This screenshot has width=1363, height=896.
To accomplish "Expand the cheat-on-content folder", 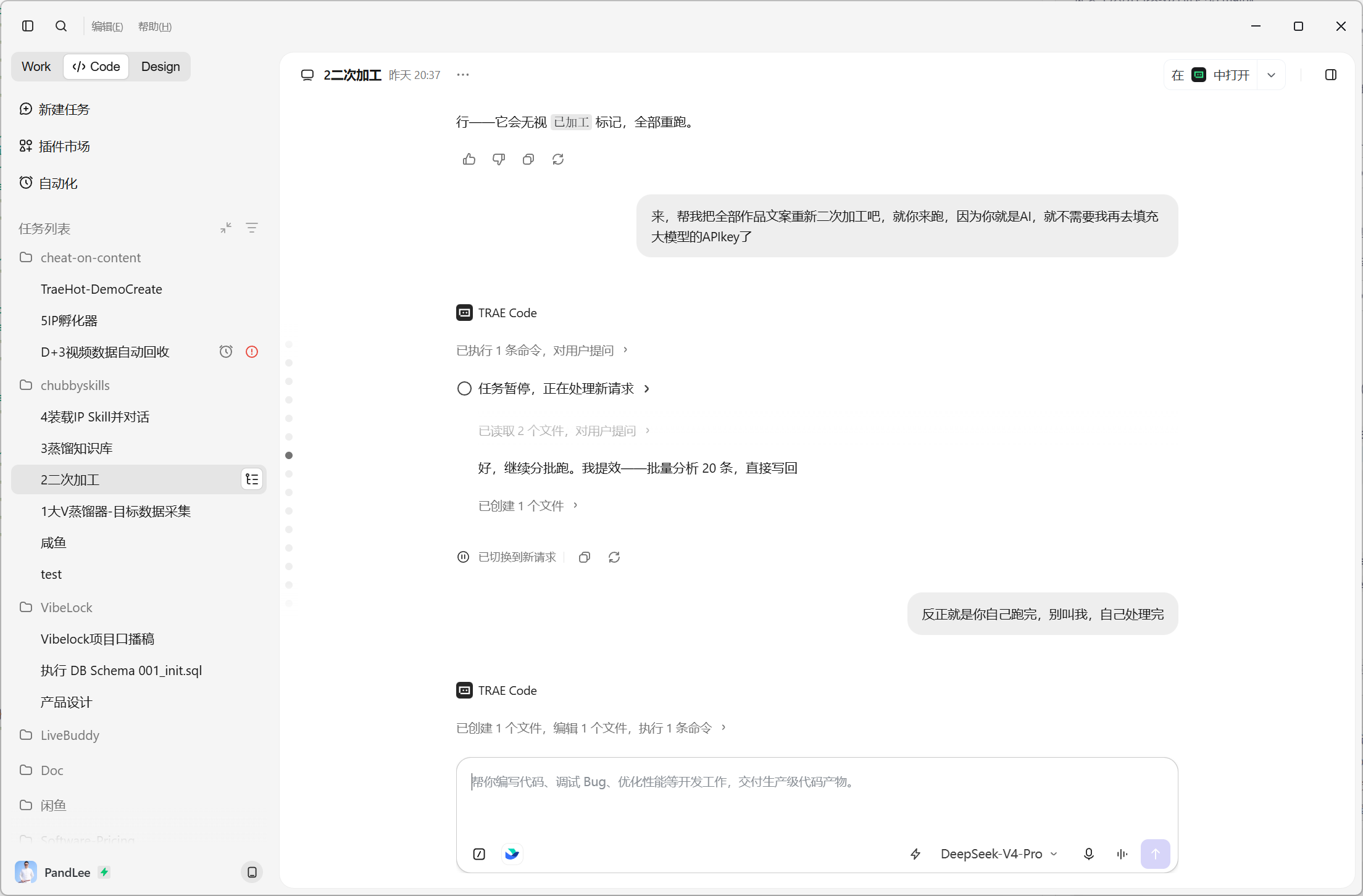I will pos(139,257).
